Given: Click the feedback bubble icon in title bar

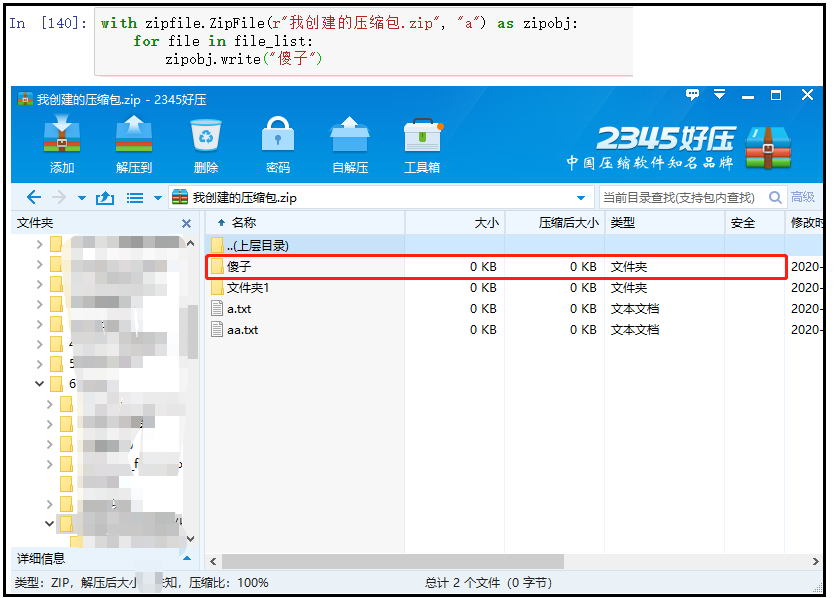Looking at the screenshot, I should coord(692,94).
